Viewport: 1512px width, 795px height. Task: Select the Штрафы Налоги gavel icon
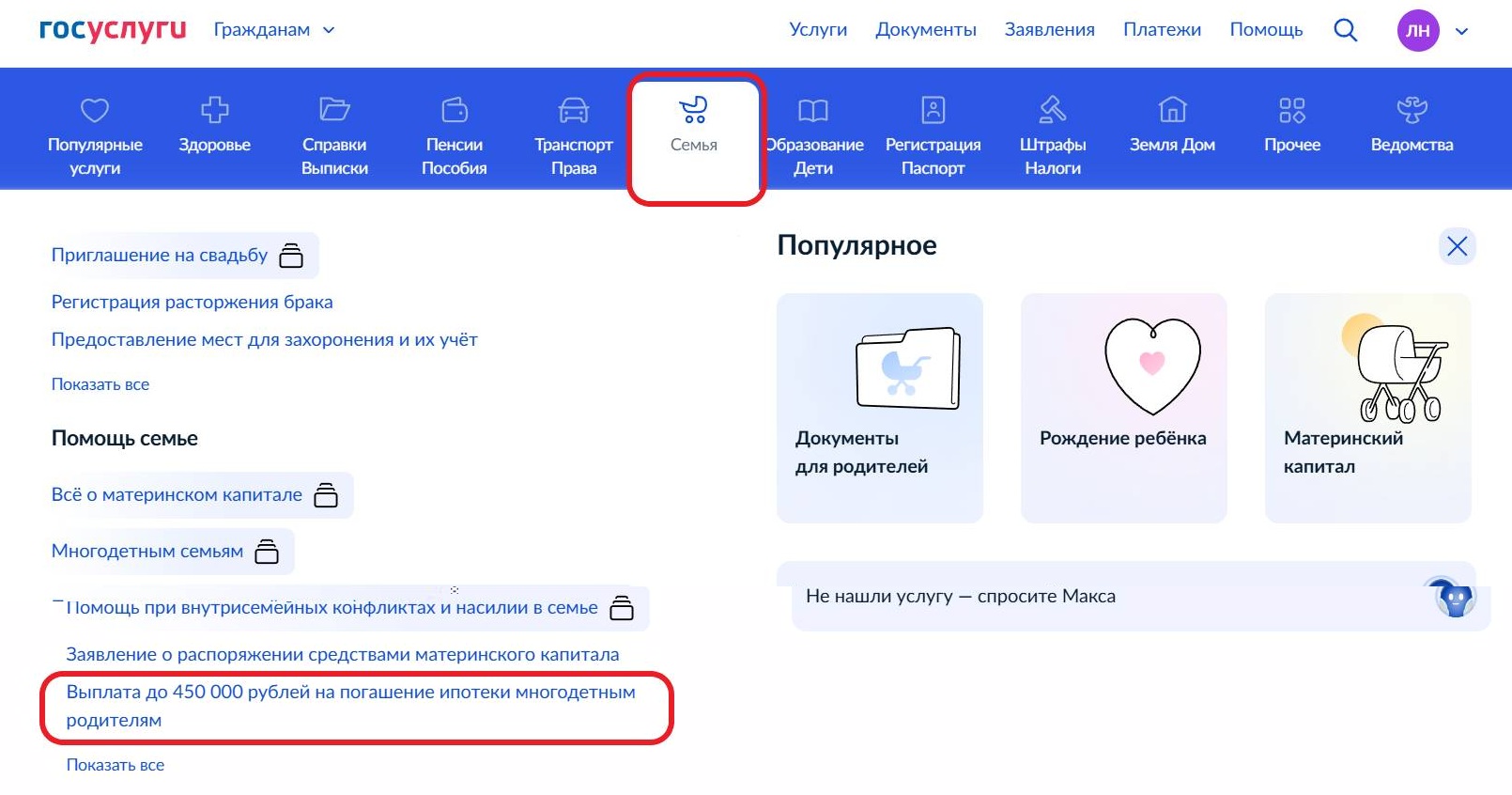1053,110
